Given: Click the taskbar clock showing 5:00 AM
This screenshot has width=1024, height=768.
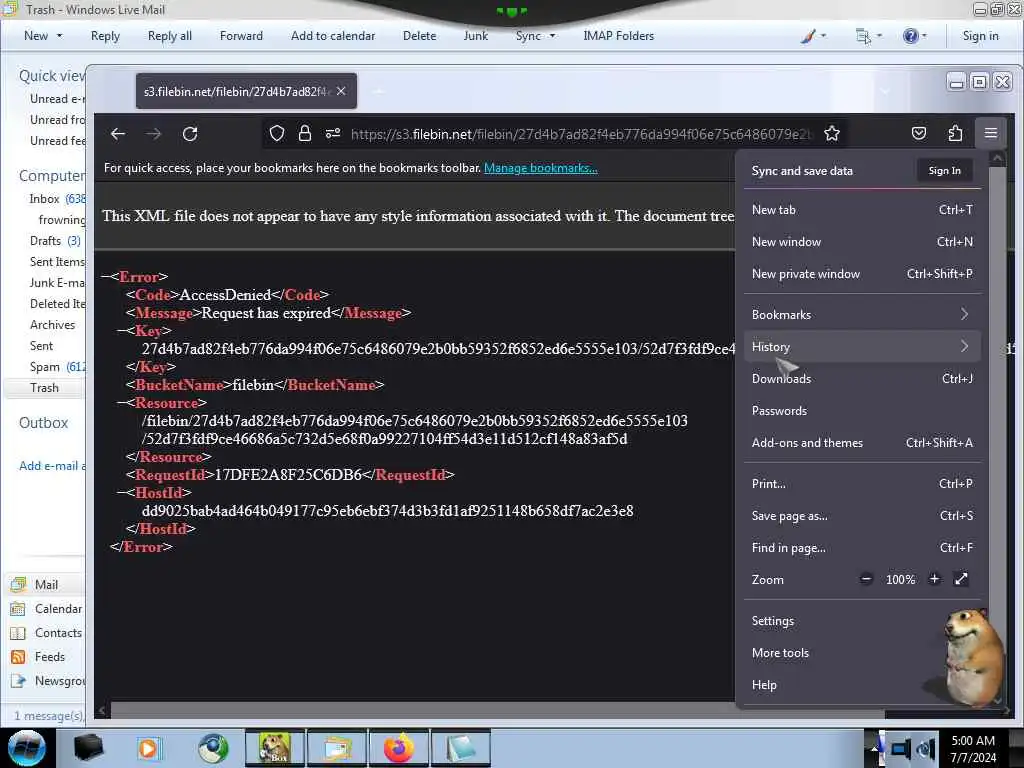Looking at the screenshot, I should tap(973, 748).
